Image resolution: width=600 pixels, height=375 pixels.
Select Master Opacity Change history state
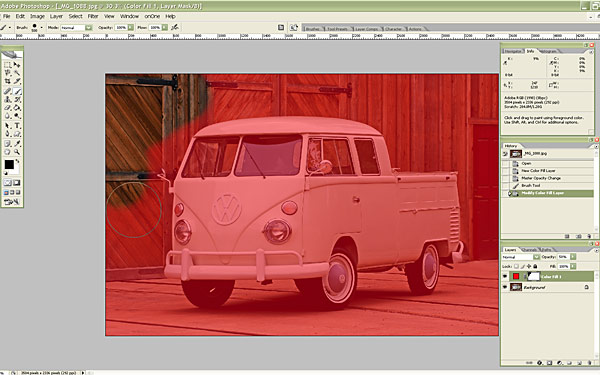click(541, 178)
